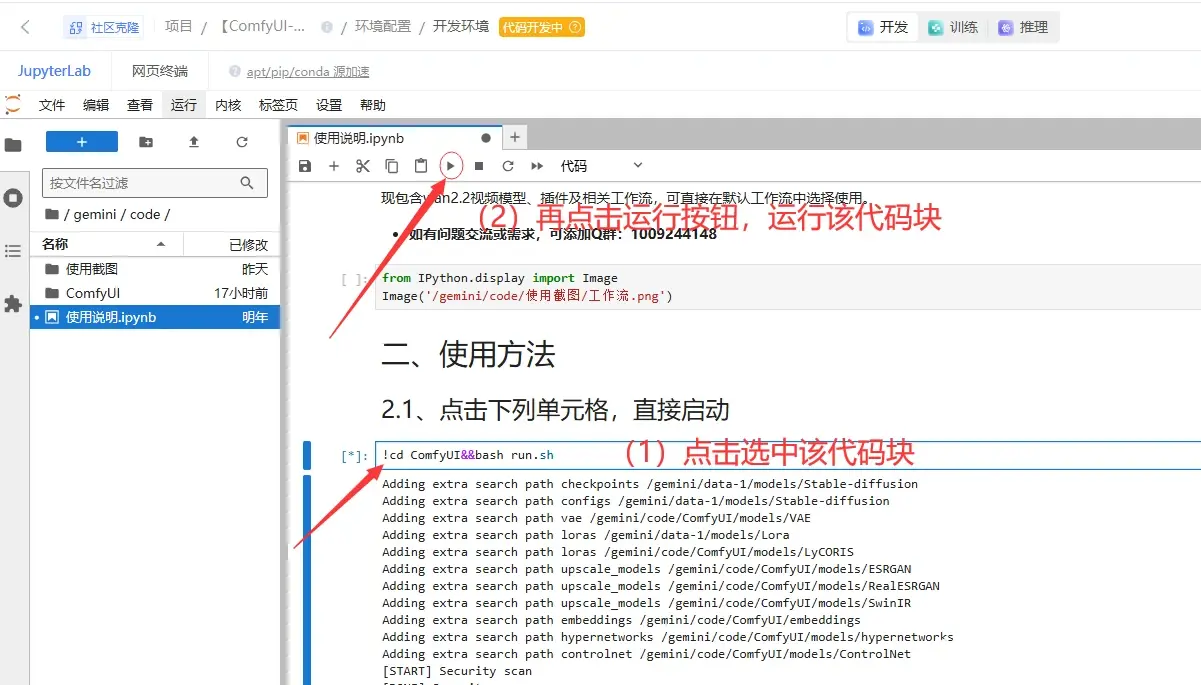Image resolution: width=1201 pixels, height=685 pixels.
Task: Click the 代码开发中 status badge
Action: click(542, 27)
